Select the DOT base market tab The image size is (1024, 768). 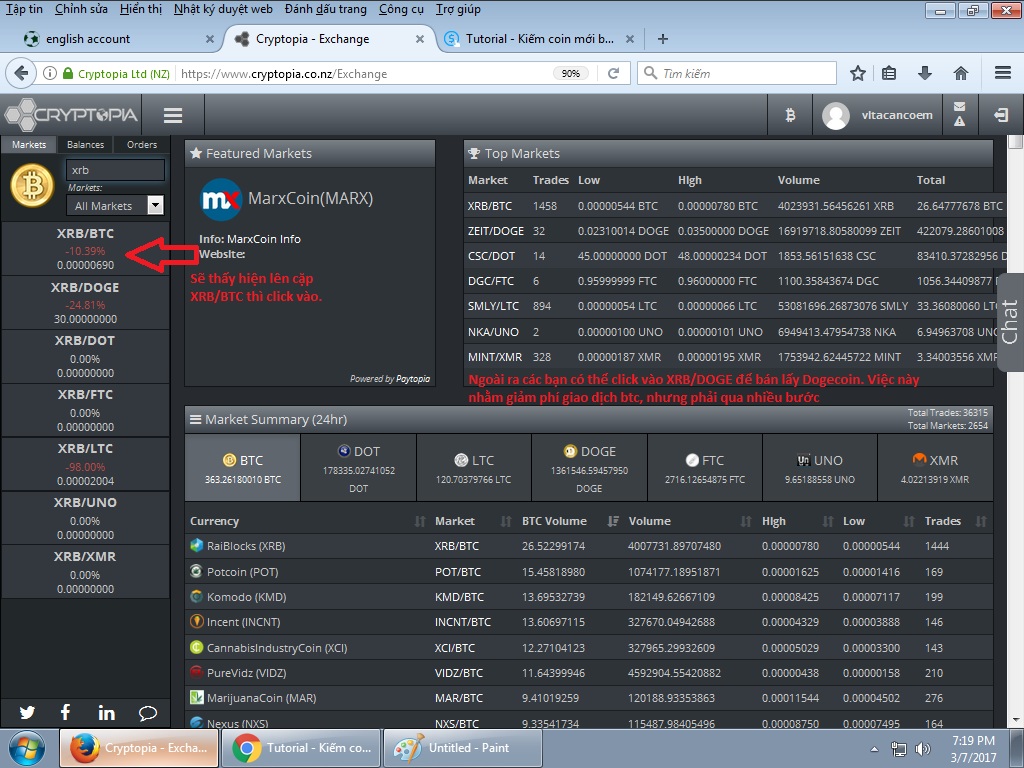tap(359, 468)
